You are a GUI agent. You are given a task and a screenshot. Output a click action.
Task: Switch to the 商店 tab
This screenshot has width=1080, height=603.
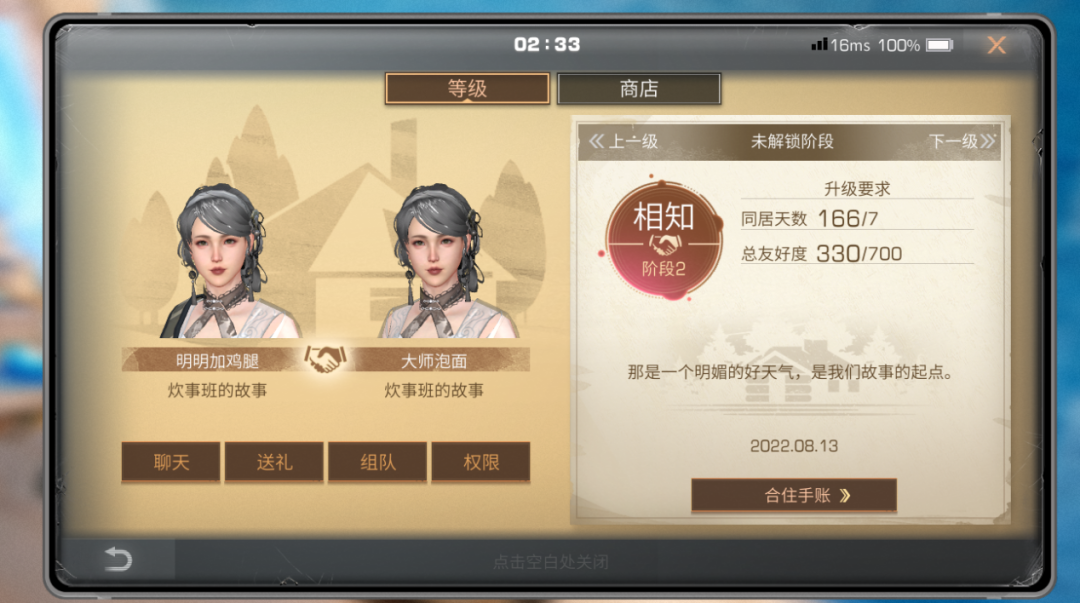(638, 88)
